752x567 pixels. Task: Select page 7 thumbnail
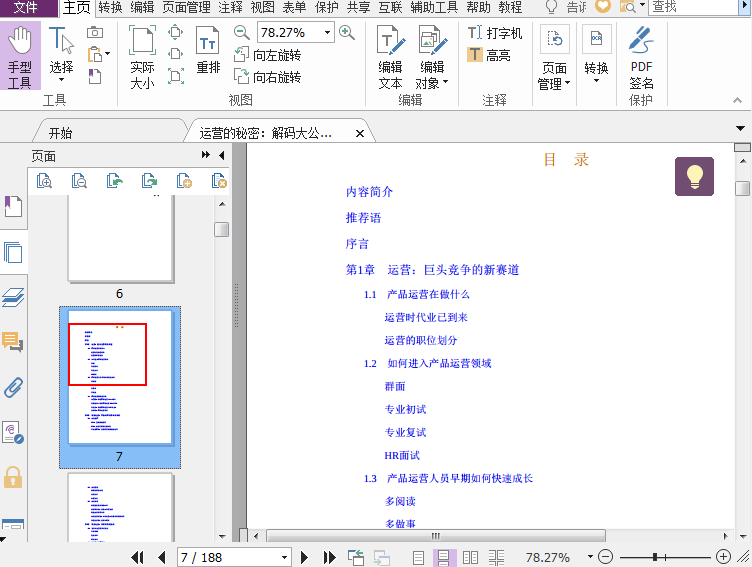[x=120, y=387]
